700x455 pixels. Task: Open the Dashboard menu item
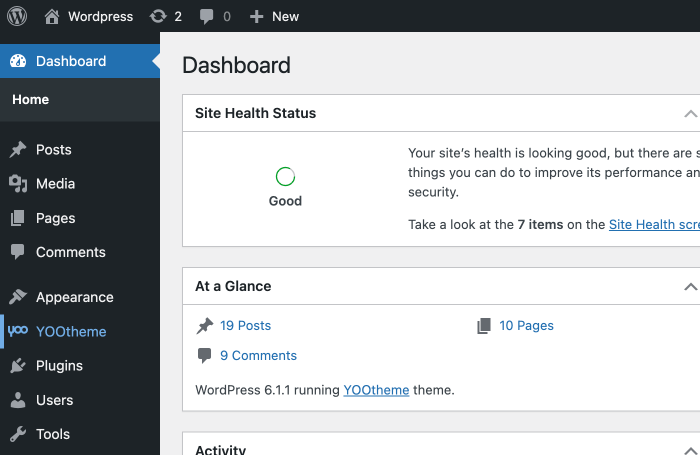pyautogui.click(x=80, y=61)
